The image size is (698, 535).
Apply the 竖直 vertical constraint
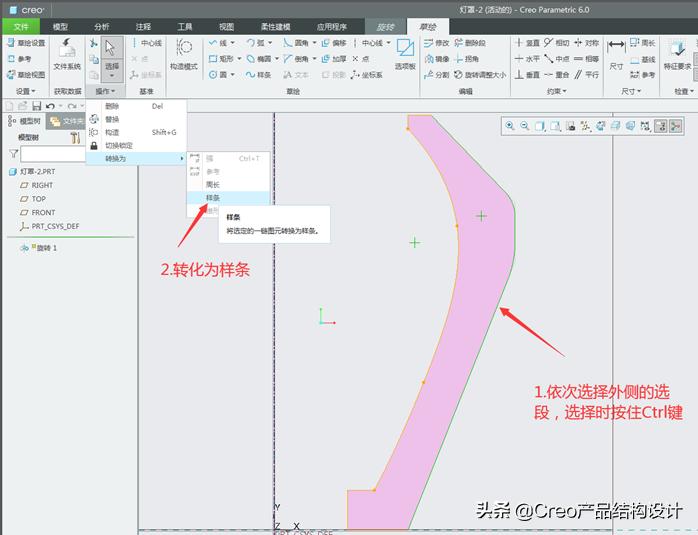coord(527,43)
